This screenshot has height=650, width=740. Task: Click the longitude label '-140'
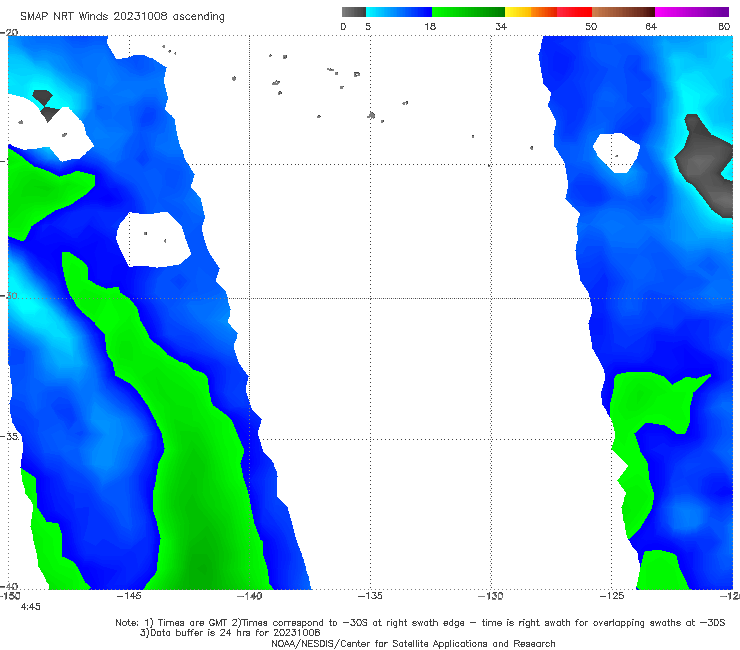click(250, 596)
